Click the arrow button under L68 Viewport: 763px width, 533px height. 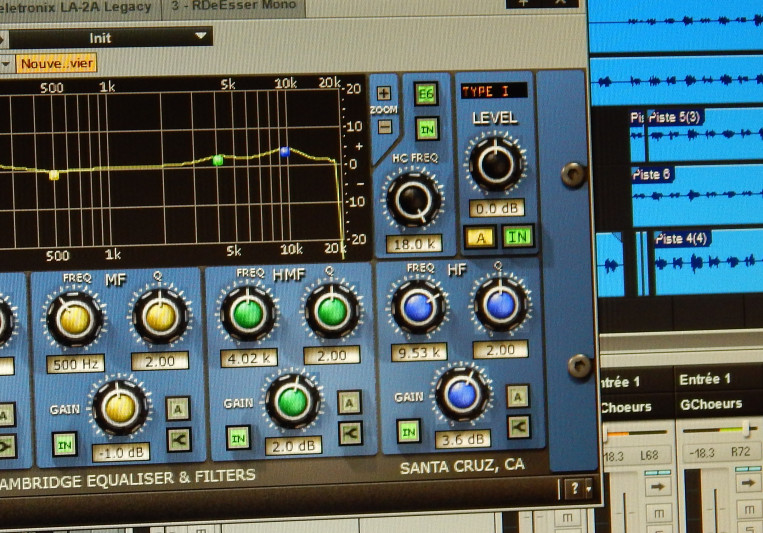pyautogui.click(x=658, y=486)
